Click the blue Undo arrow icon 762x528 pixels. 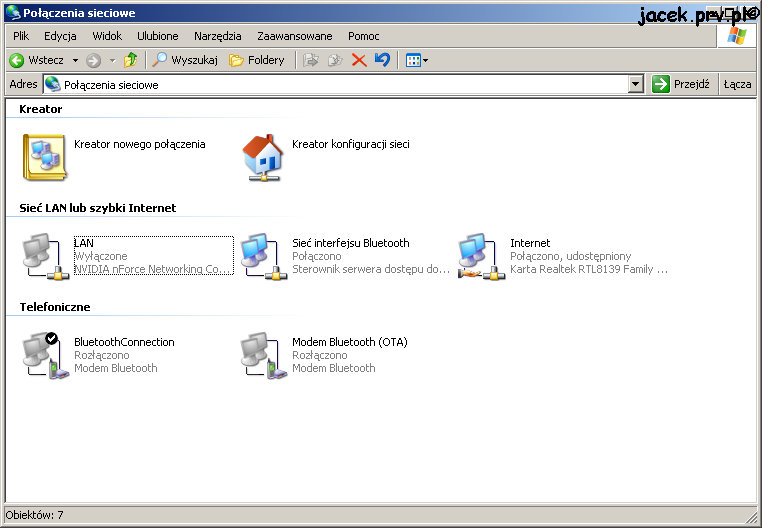point(382,60)
